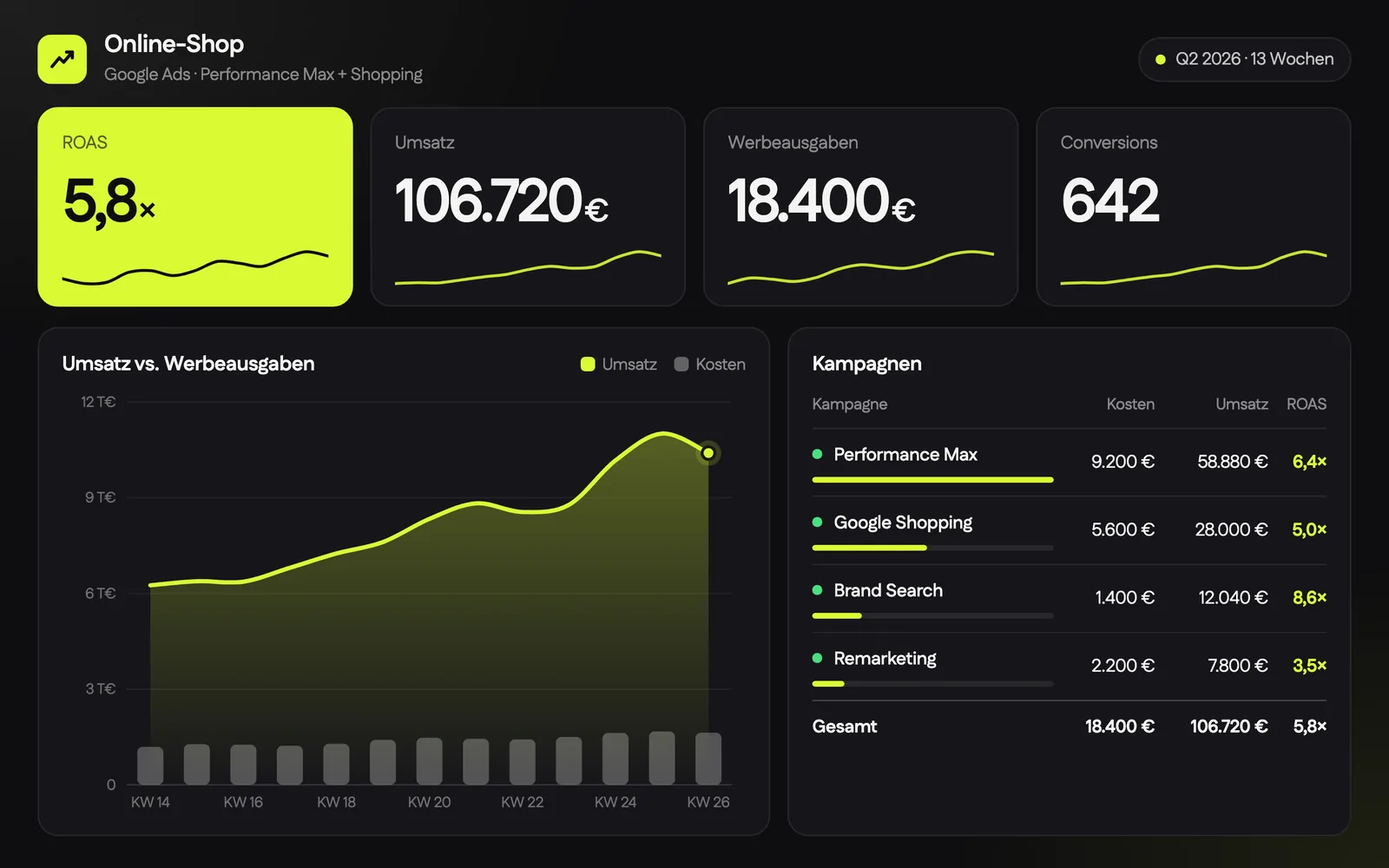Sort by the Kosten column header
This screenshot has height=868, width=1389.
pos(1130,404)
